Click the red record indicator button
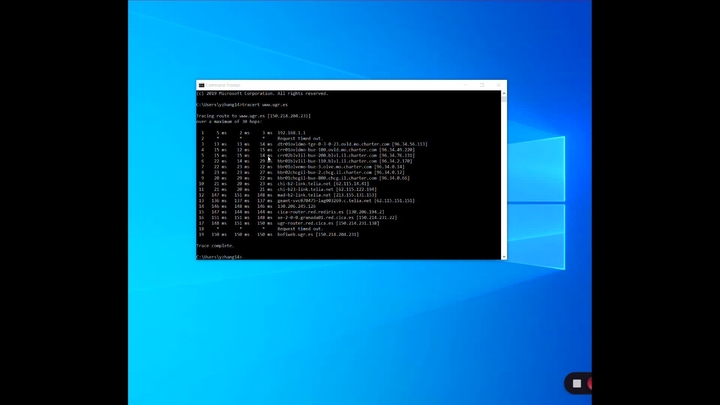This screenshot has height=405, width=720. [589, 384]
